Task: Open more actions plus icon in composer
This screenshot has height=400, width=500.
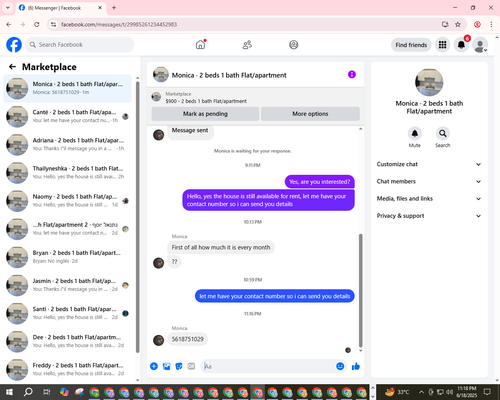Action: 154,366
